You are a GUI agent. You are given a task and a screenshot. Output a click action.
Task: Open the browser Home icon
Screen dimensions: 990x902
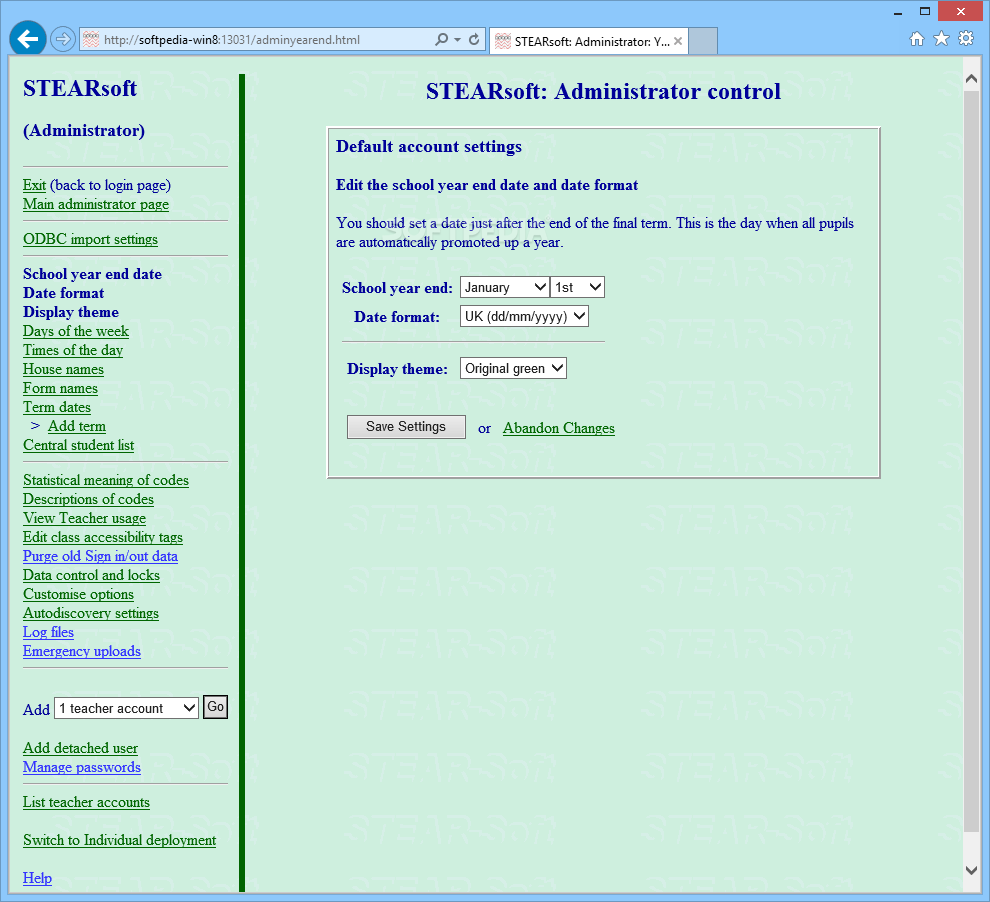coord(917,39)
